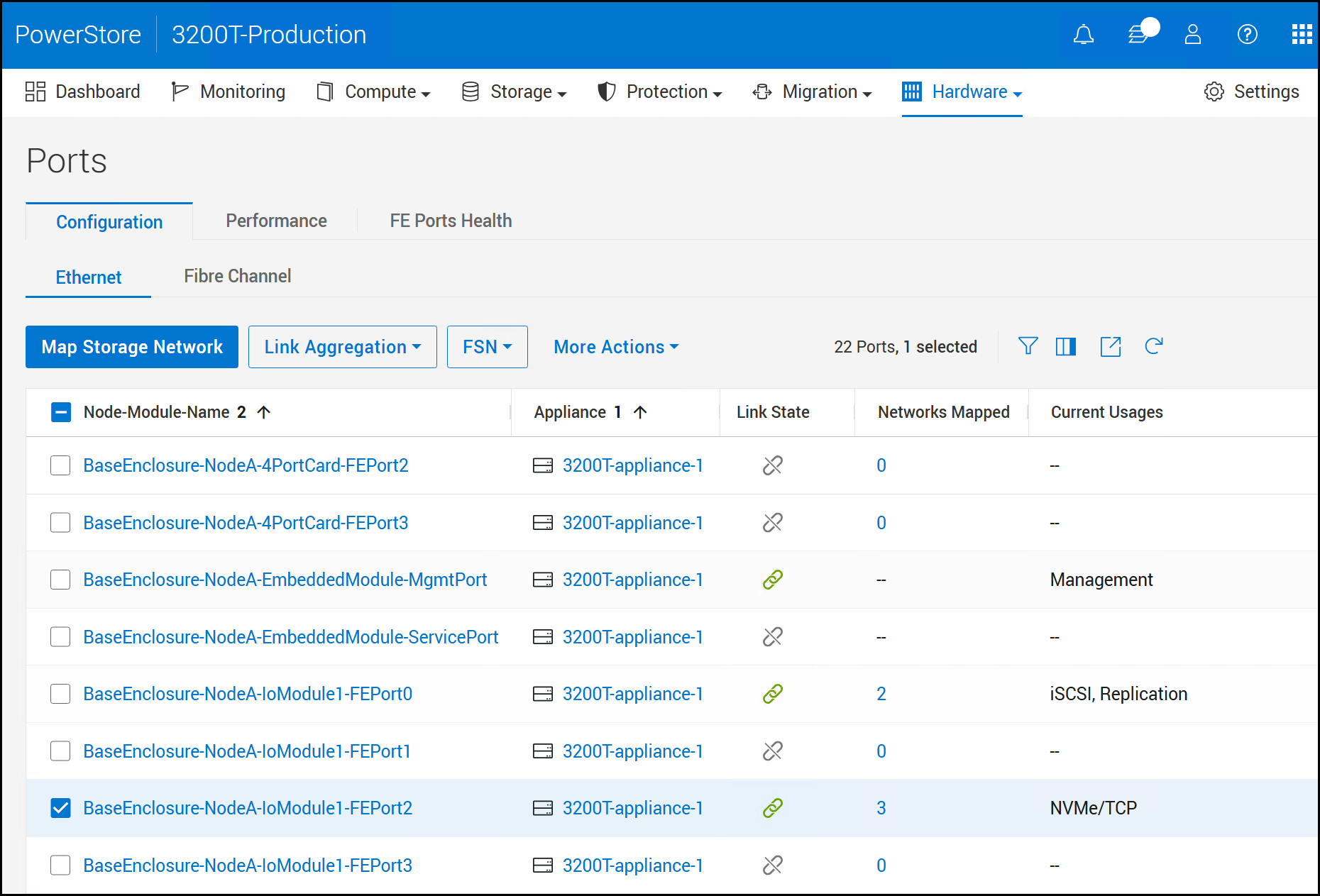Check the 4PortCard-FEPort2 row checkbox
Screen dimensions: 1320x896
pos(60,465)
